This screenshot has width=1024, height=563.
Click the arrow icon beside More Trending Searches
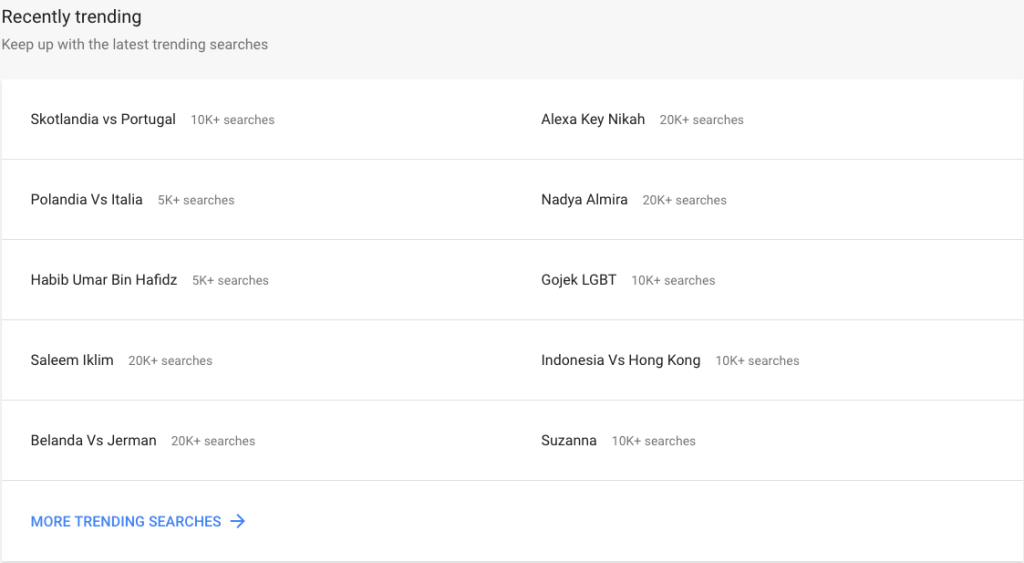click(x=238, y=521)
